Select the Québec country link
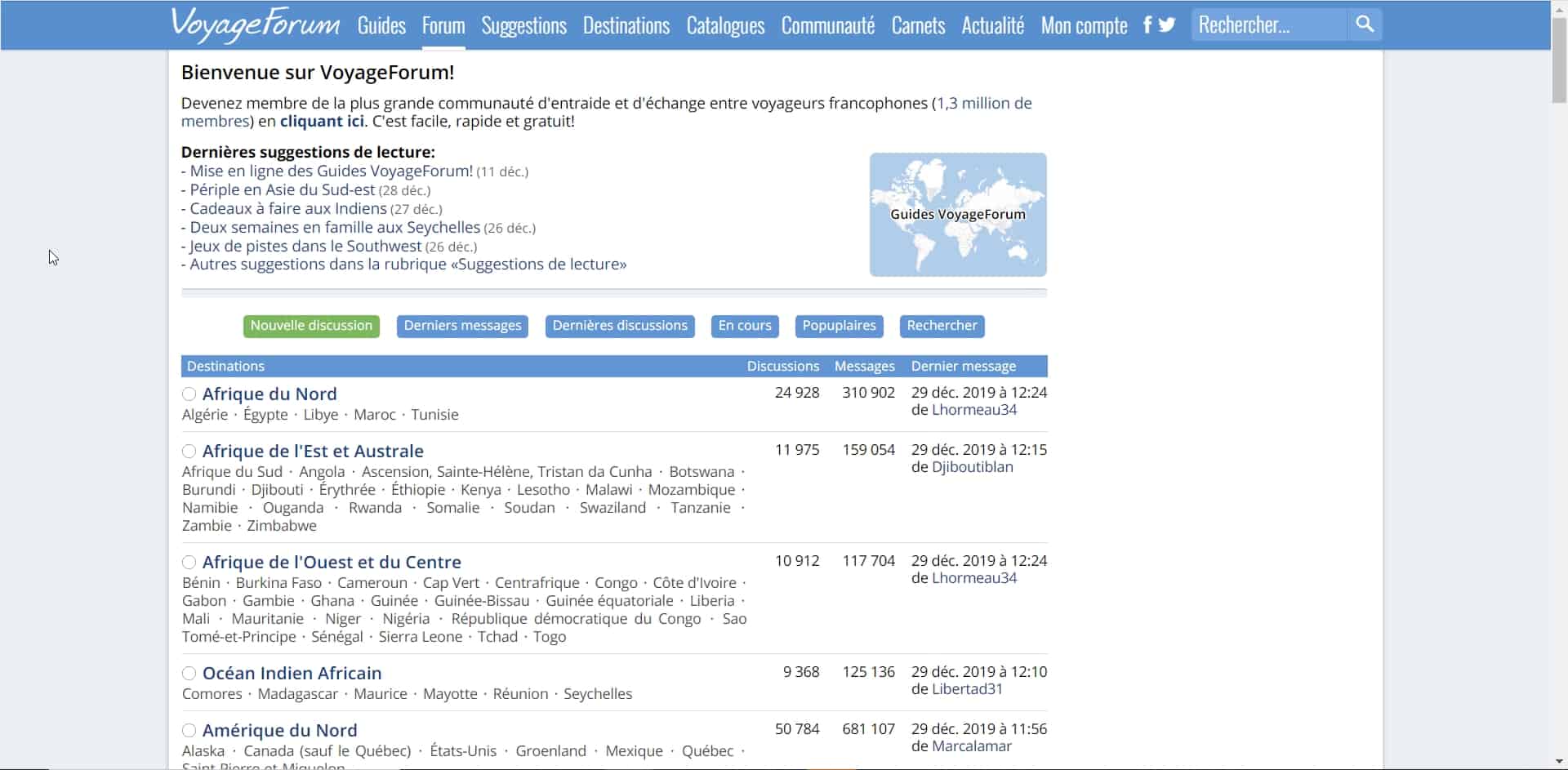This screenshot has height=770, width=1568. point(707,751)
